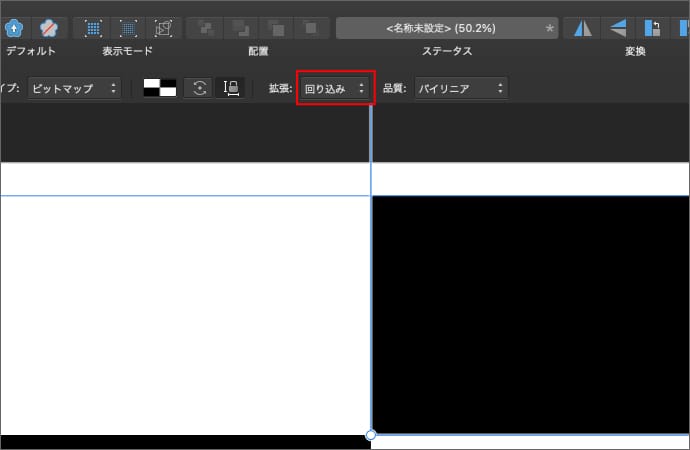Click the rotate fill button beside the swatch

point(199,88)
